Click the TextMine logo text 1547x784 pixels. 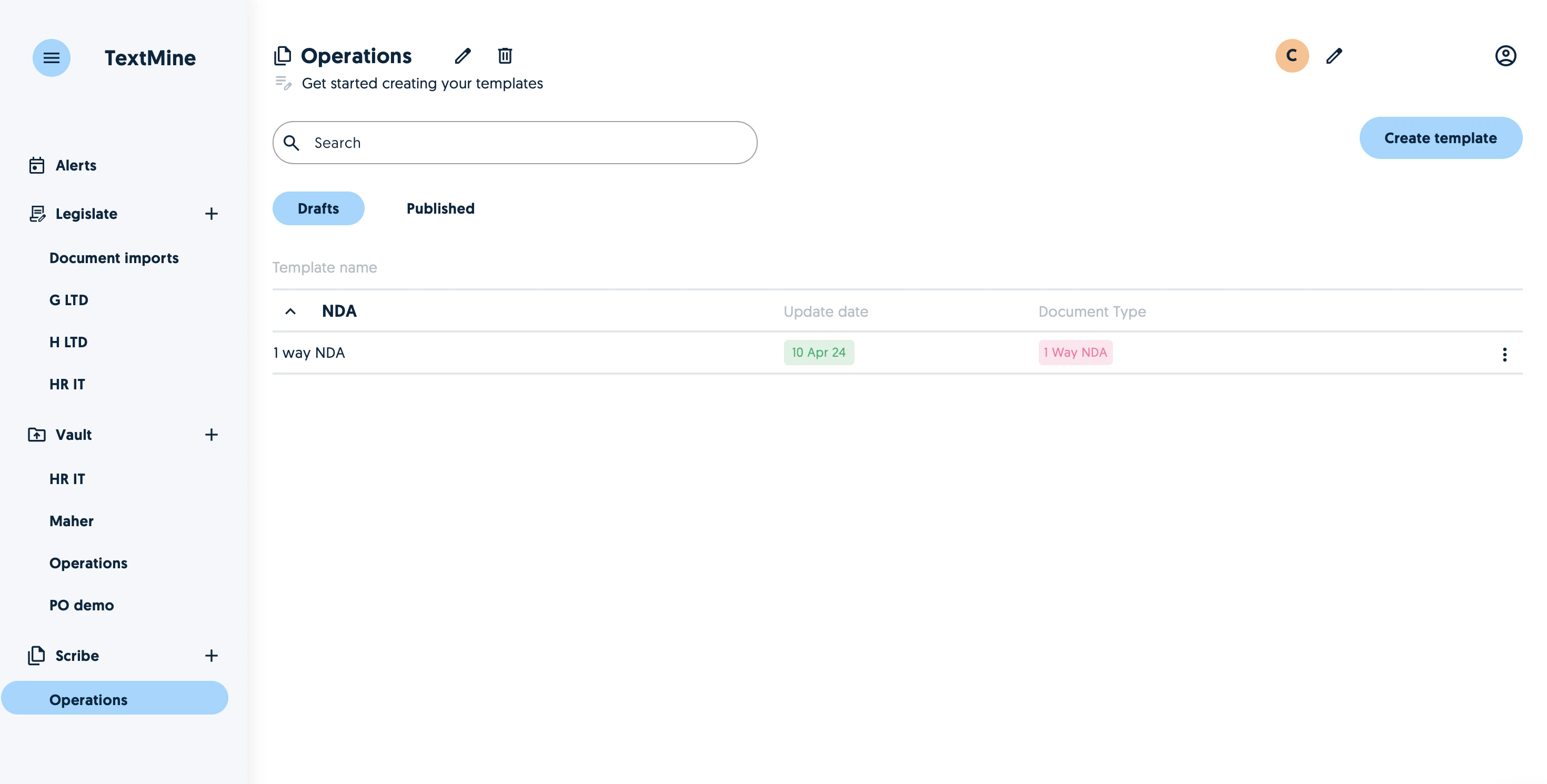[x=150, y=58]
